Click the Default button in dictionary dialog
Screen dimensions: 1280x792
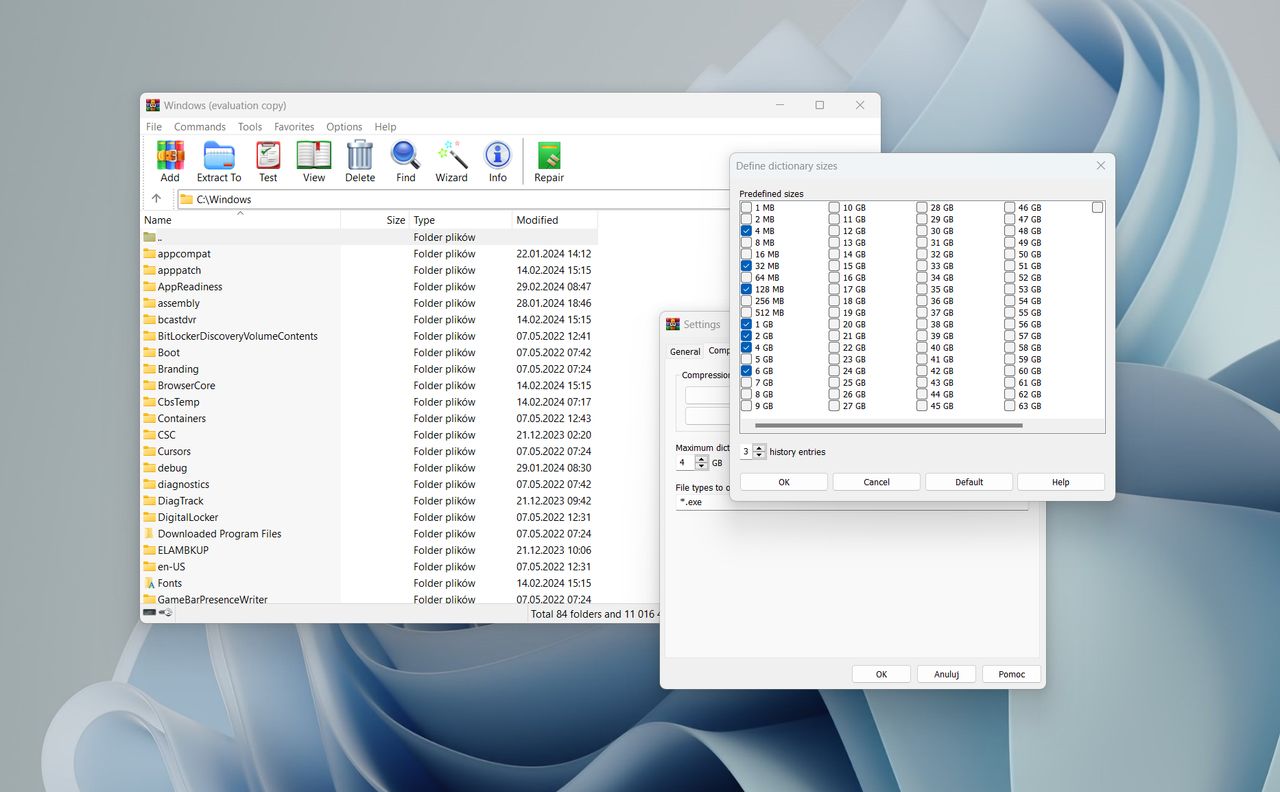[968, 481]
